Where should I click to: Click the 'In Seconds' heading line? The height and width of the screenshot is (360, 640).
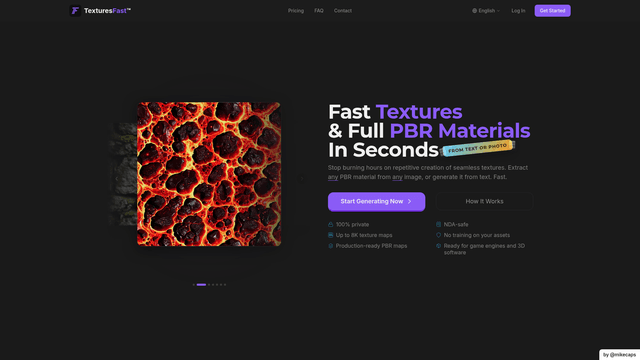pos(383,150)
